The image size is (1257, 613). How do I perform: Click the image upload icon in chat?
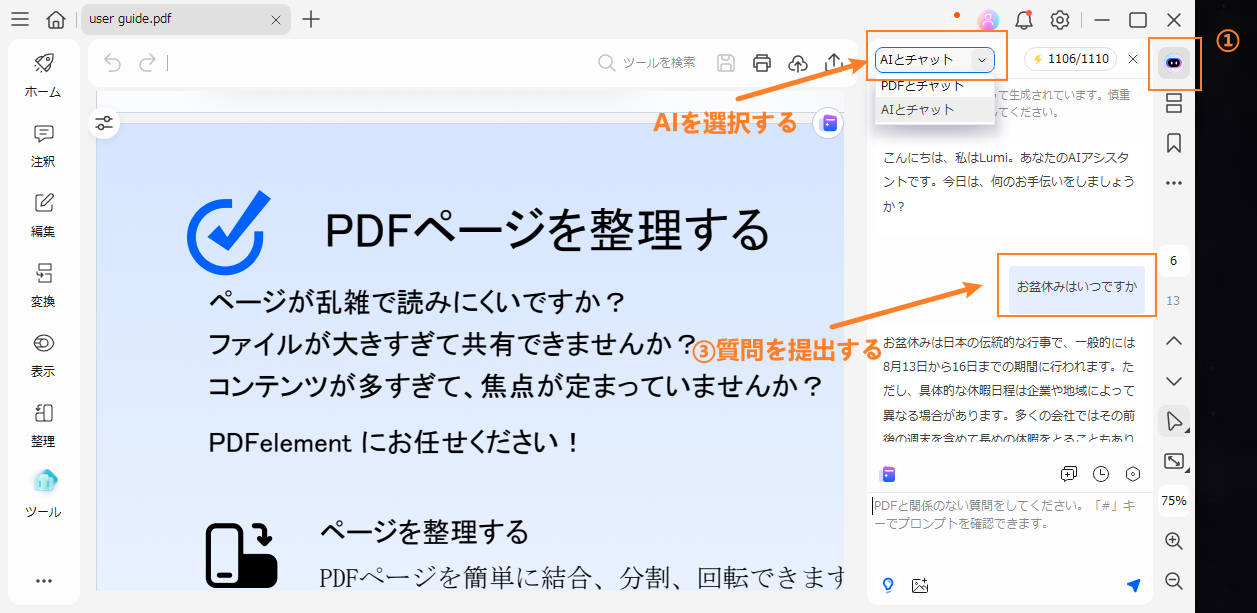click(x=920, y=585)
